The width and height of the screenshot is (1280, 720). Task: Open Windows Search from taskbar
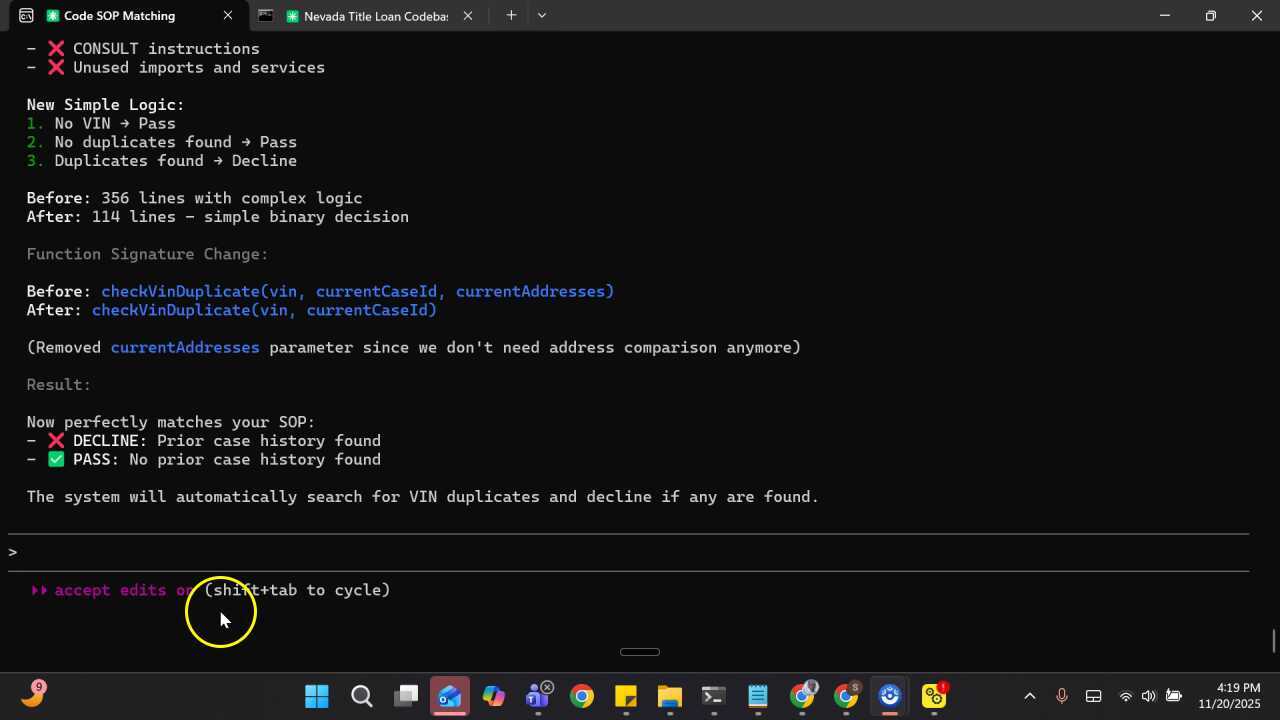click(361, 696)
